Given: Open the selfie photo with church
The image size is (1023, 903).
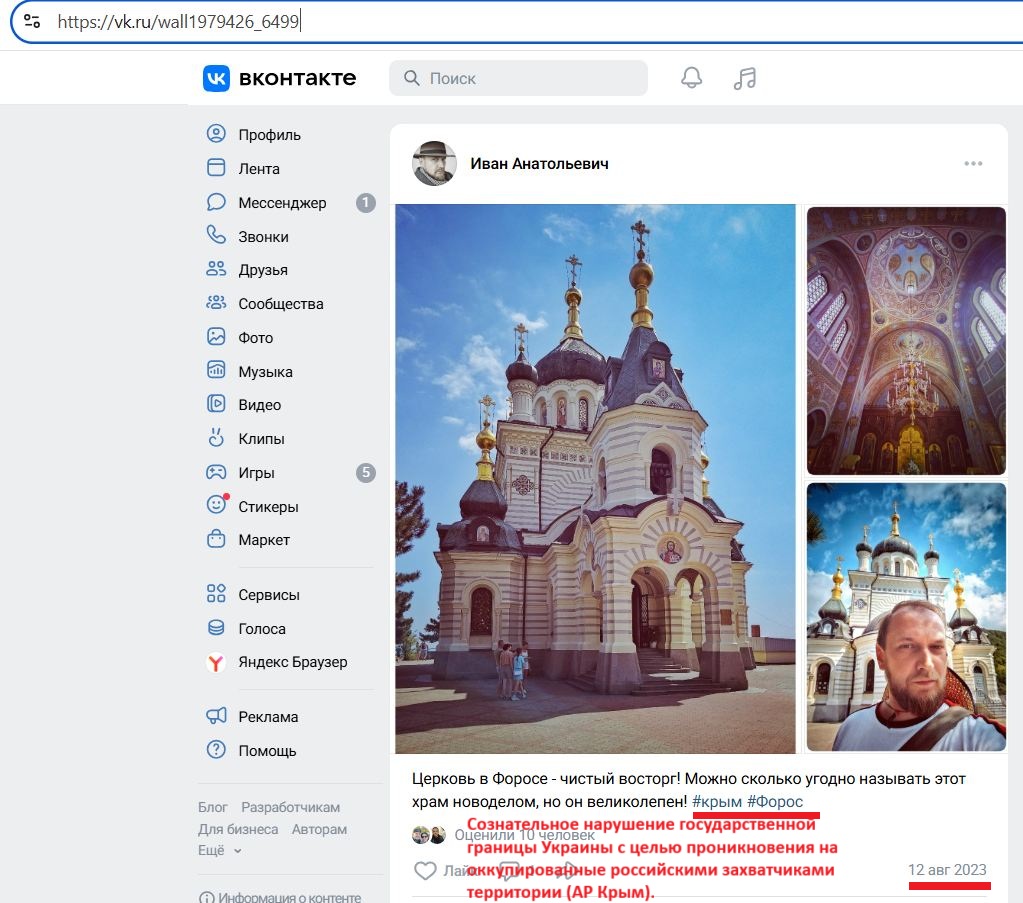Looking at the screenshot, I should pyautogui.click(x=906, y=617).
